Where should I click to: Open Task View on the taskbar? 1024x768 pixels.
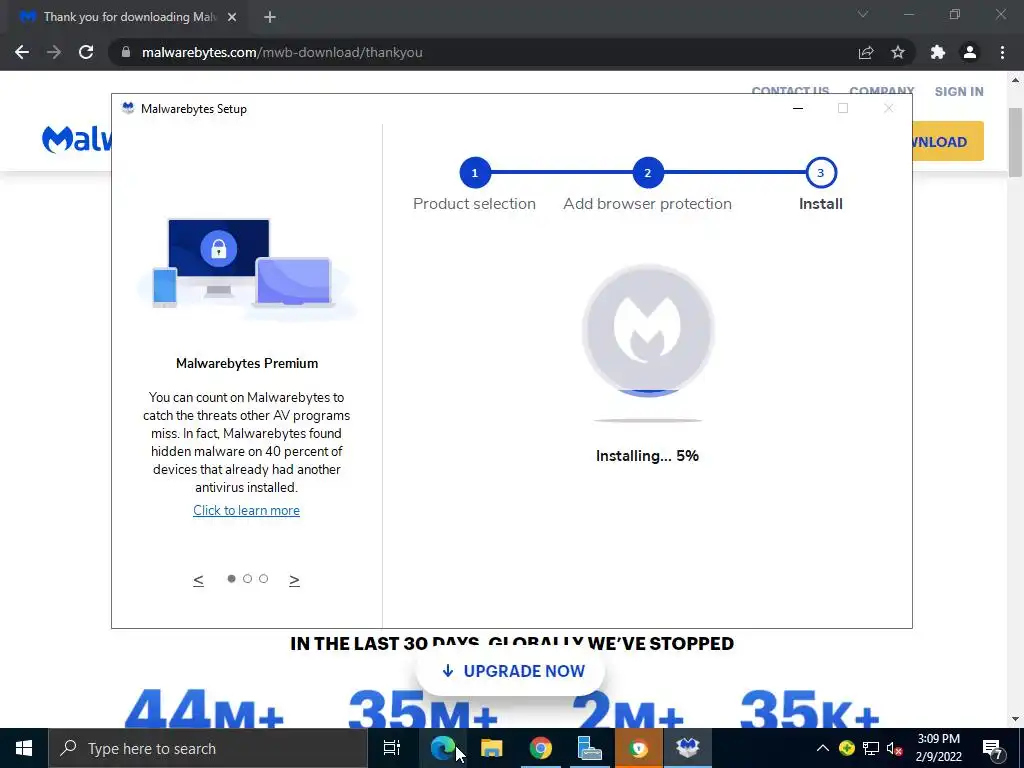pos(392,748)
